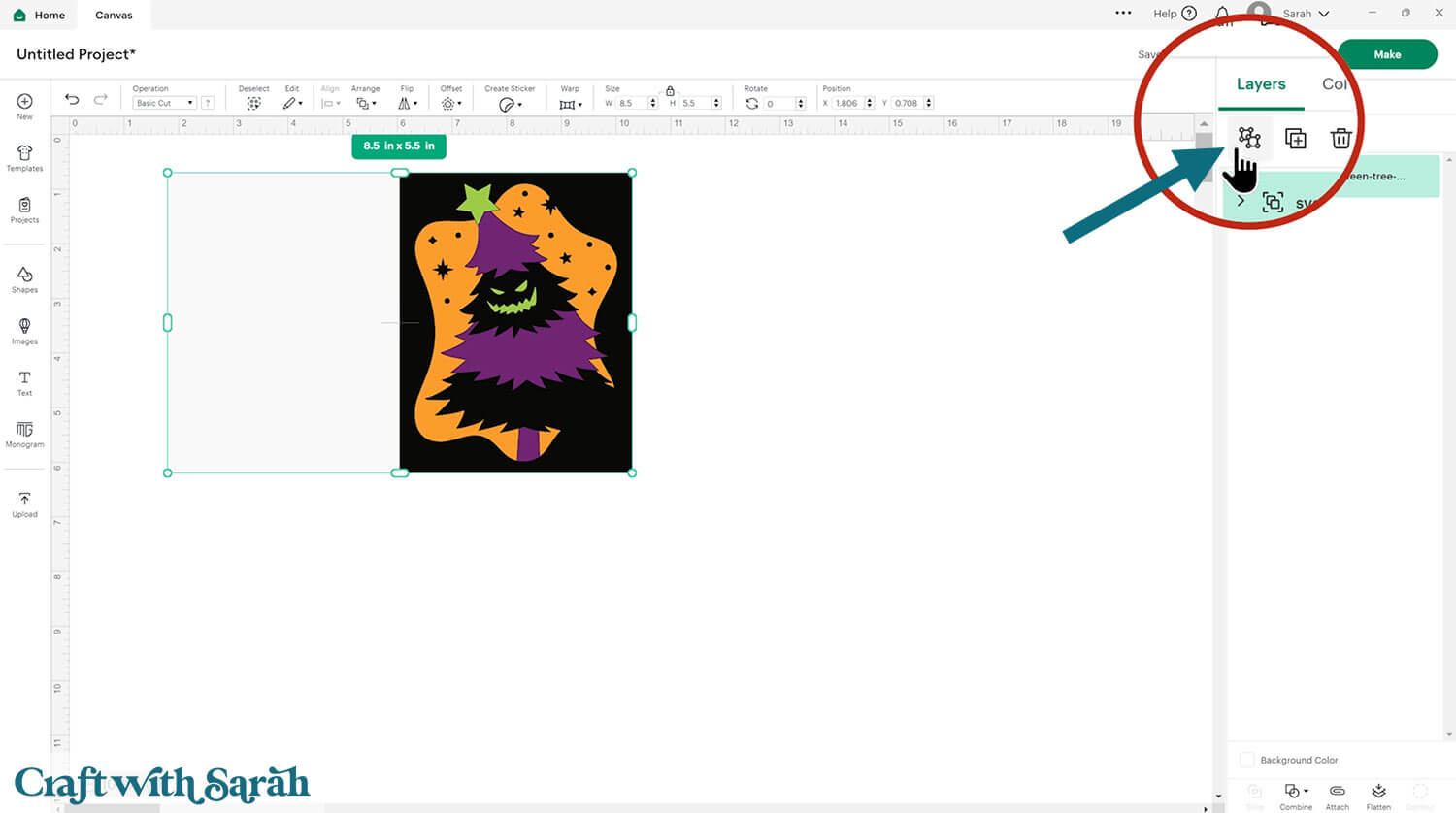
Task: Undo the last action
Action: pyautogui.click(x=72, y=99)
